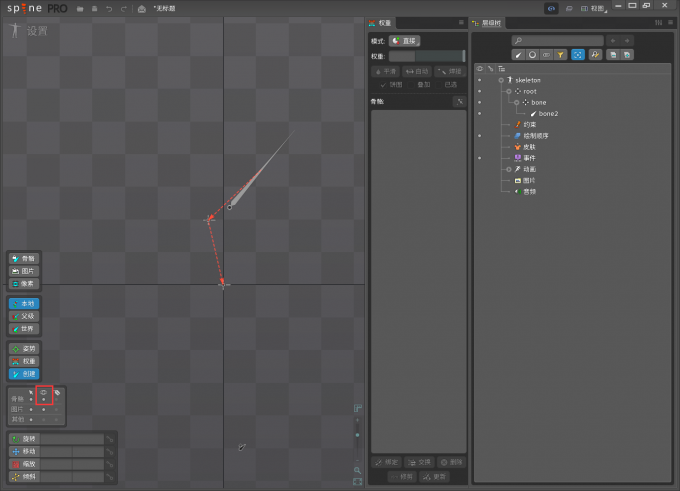Open the 权重 panel menu icon

[461, 23]
